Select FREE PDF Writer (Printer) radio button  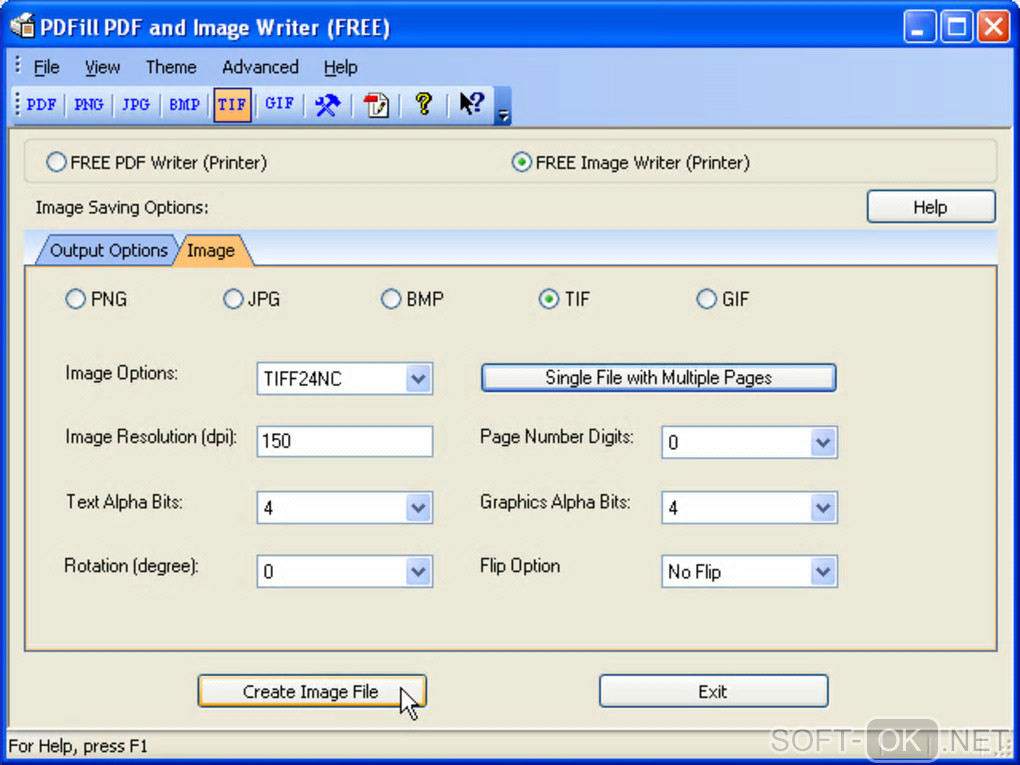pyautogui.click(x=56, y=162)
